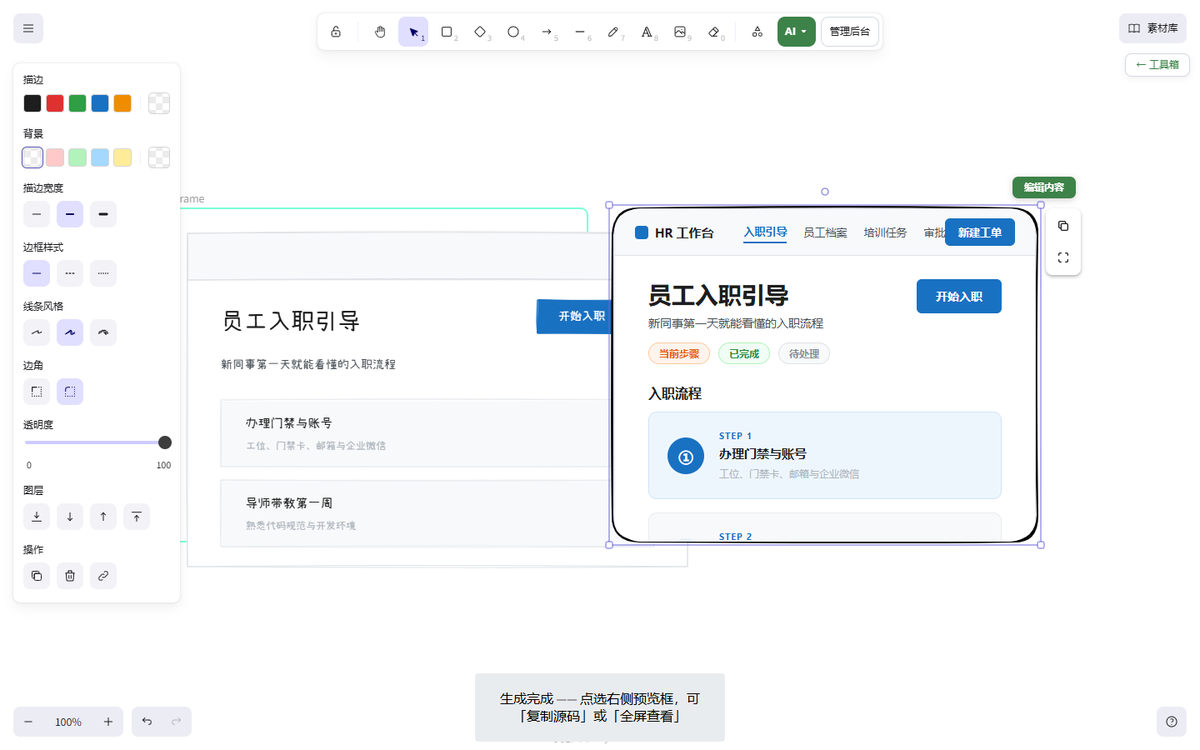Image resolution: width=1200 pixels, height=750 pixels.
Task: Select the Line tool
Action: tap(580, 32)
